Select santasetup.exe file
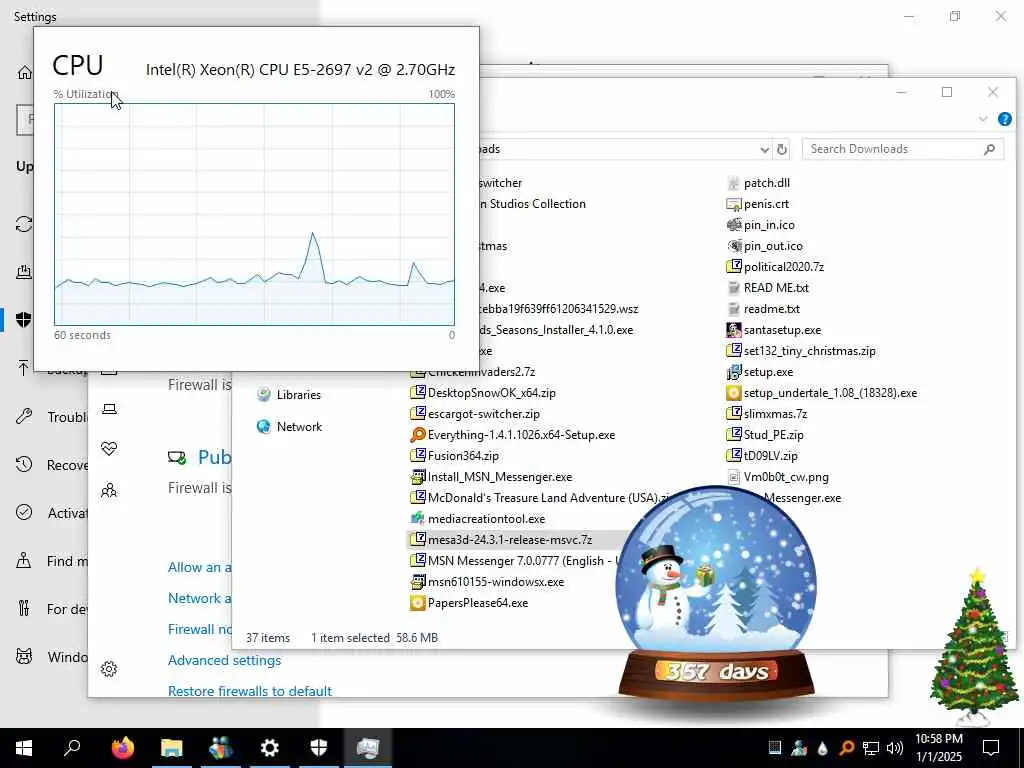 (774, 330)
